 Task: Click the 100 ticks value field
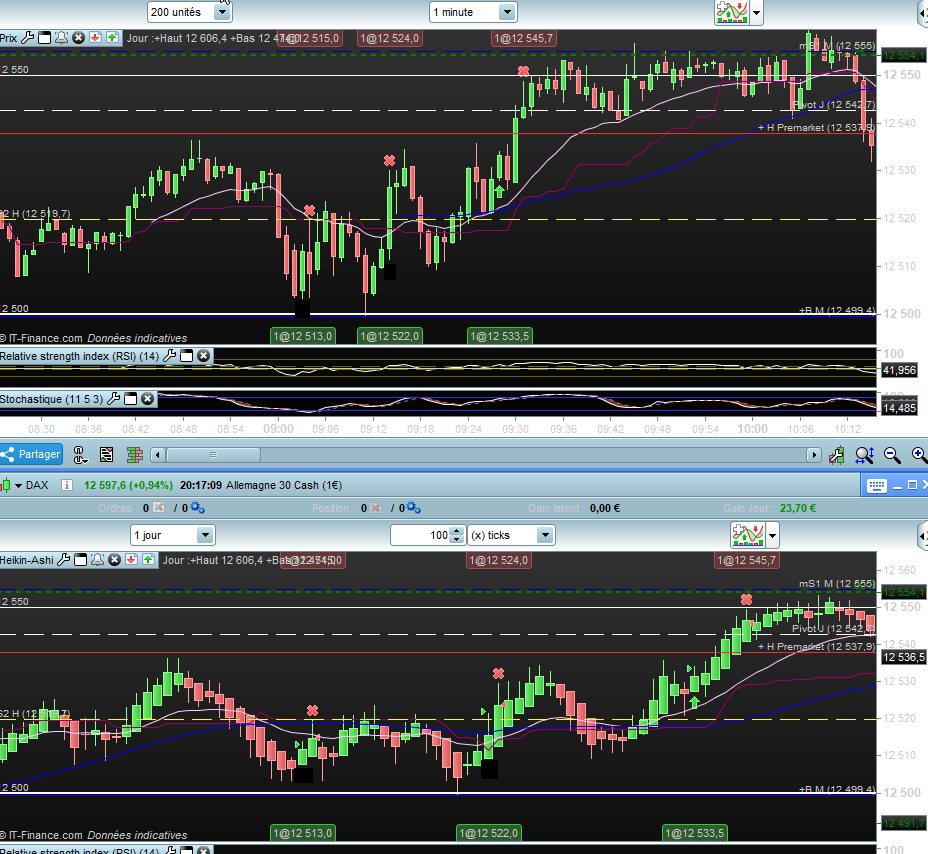[x=420, y=535]
